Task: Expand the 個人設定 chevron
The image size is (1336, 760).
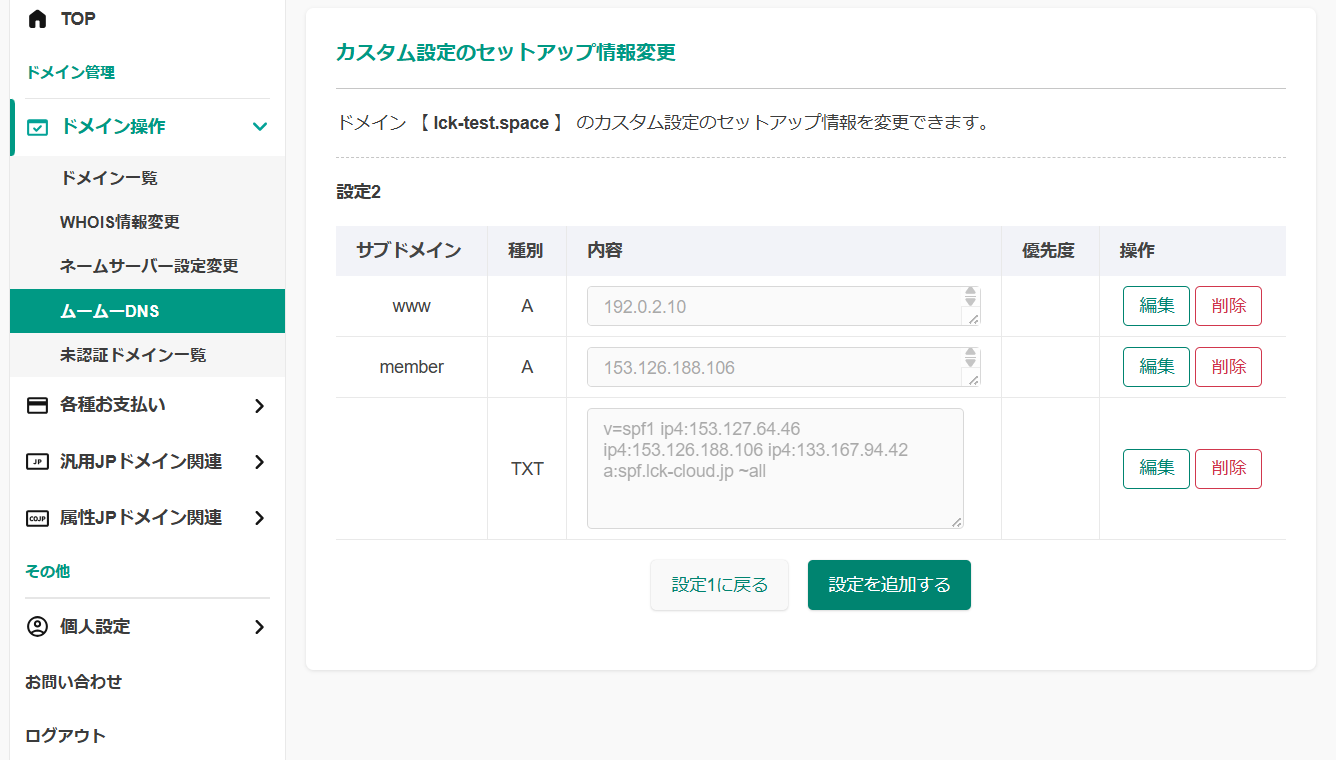Action: (260, 627)
